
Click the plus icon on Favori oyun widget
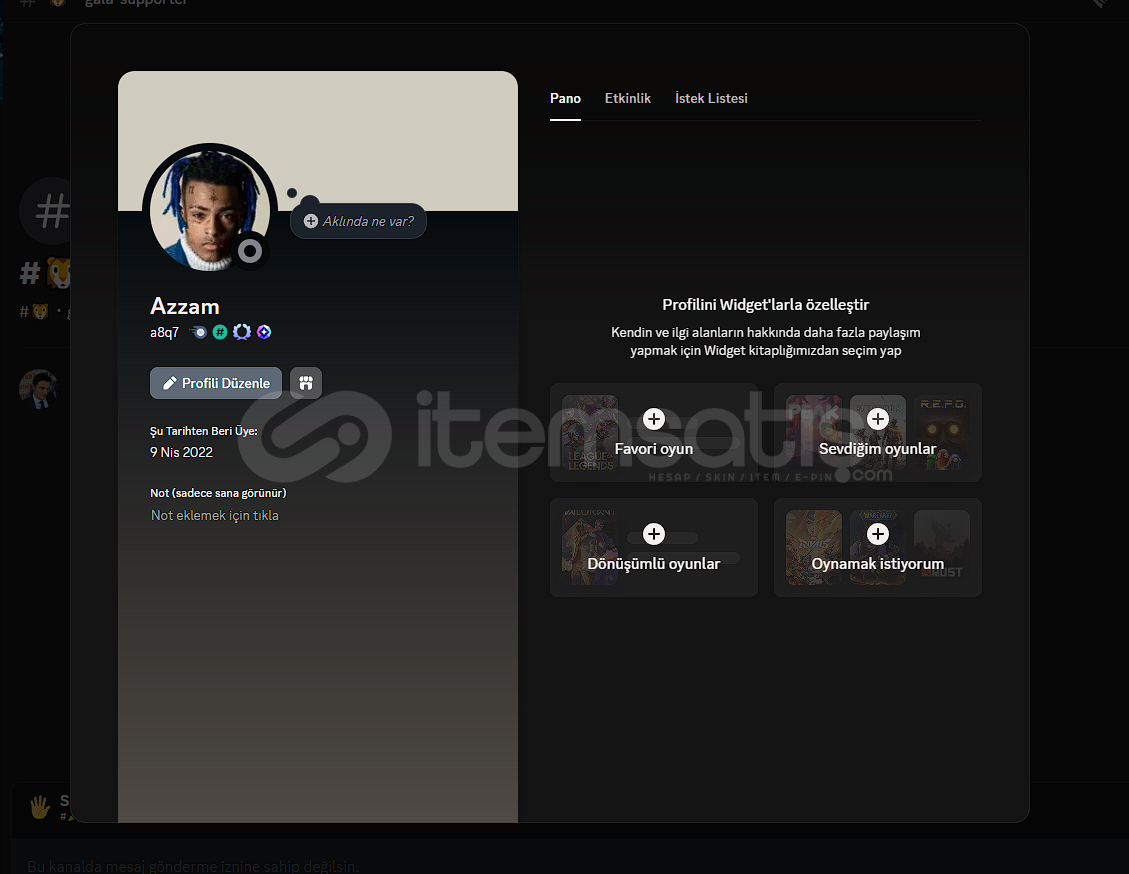653,419
